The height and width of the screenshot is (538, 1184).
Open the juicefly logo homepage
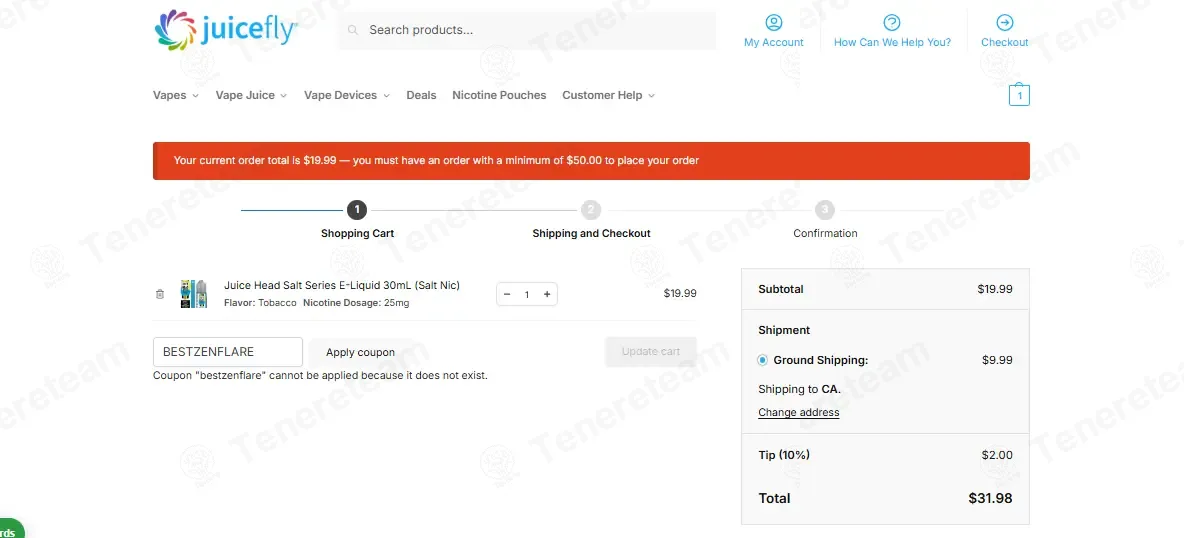pyautogui.click(x=226, y=30)
